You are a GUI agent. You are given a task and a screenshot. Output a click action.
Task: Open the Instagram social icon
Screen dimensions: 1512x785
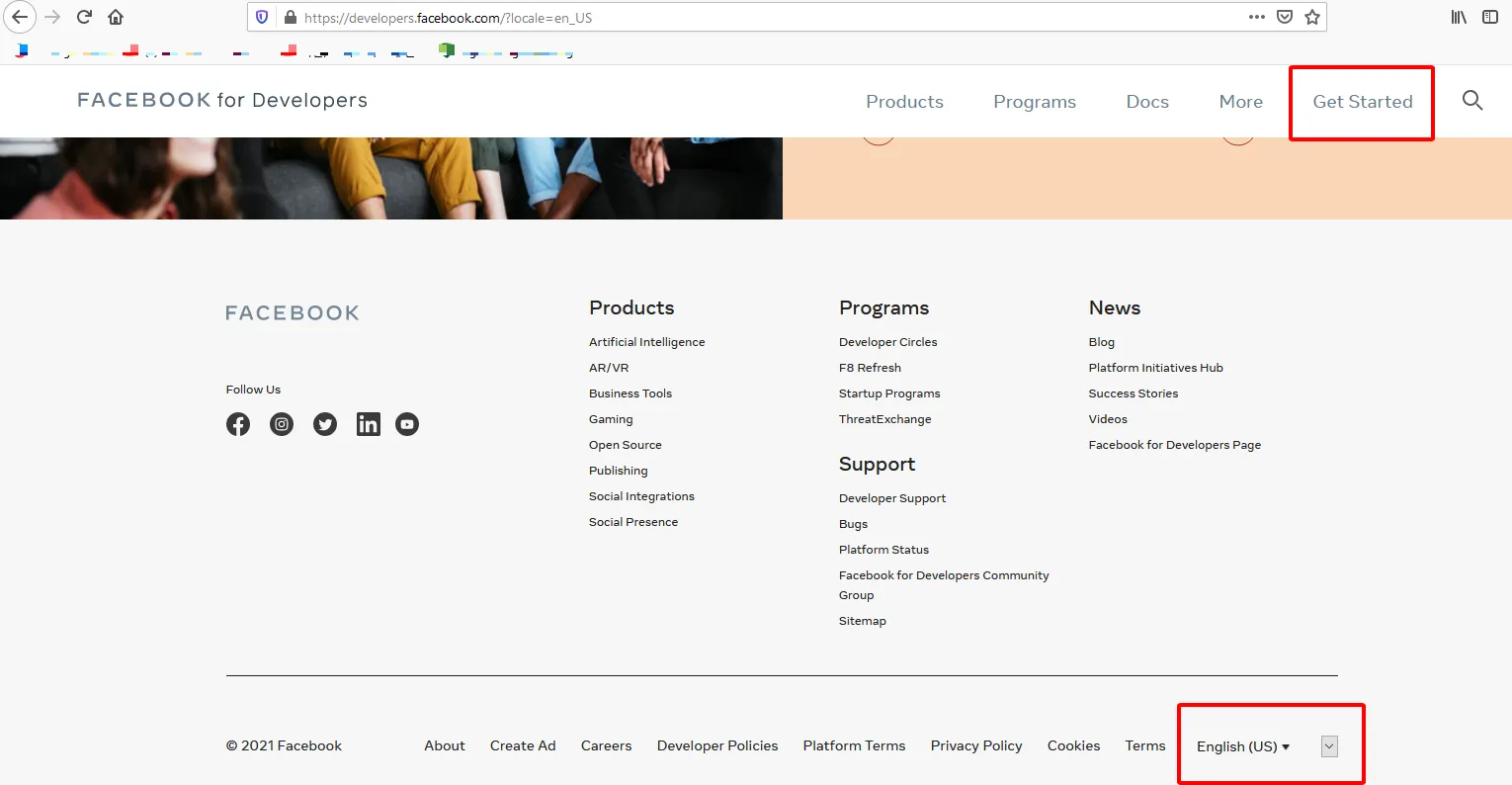282,424
